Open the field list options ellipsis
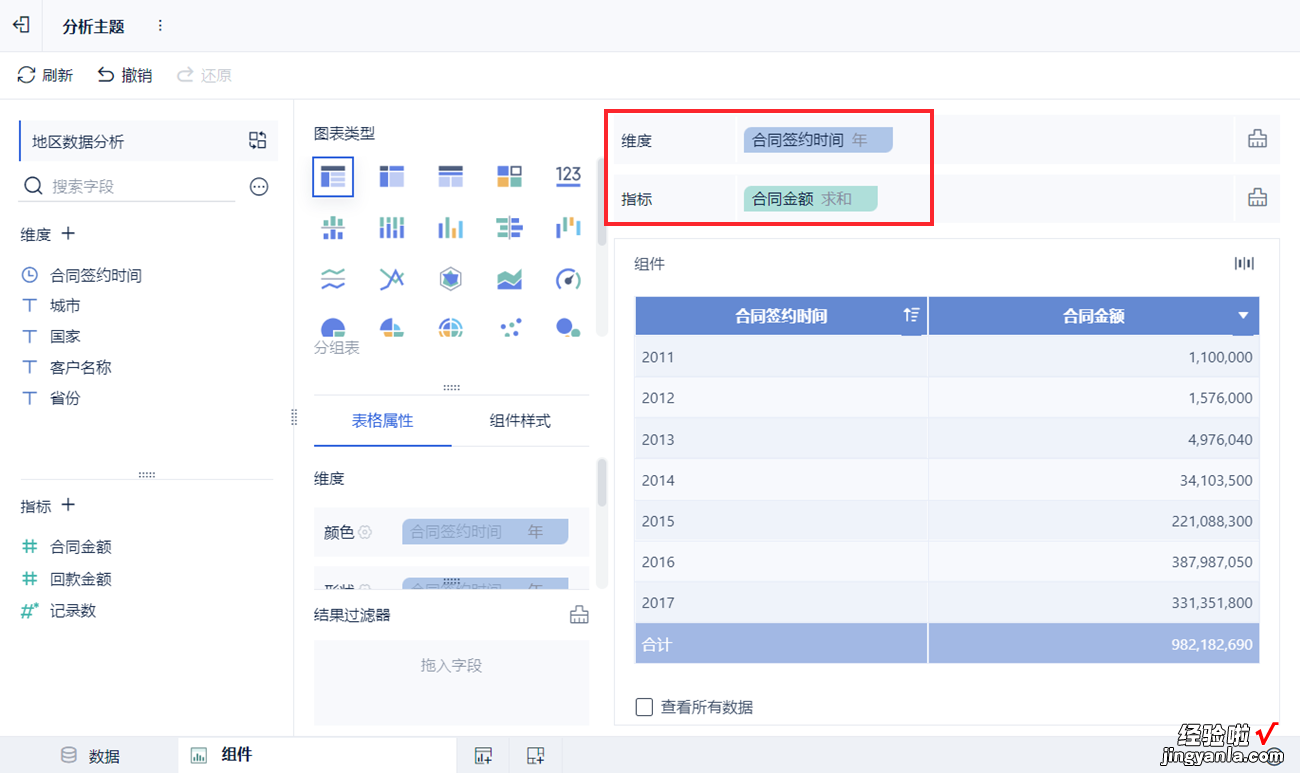The image size is (1300, 773). click(x=259, y=186)
